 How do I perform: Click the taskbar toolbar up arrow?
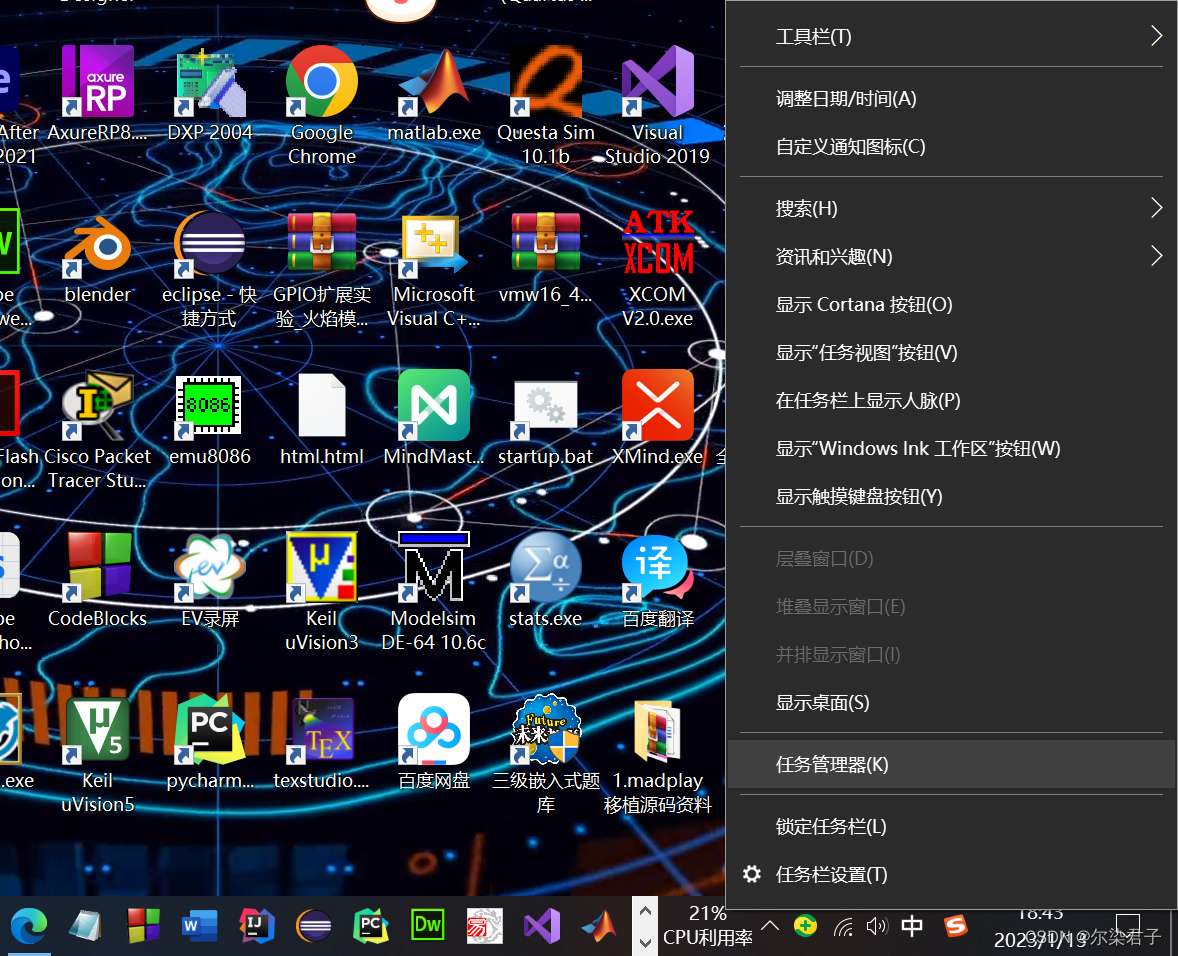[645, 910]
